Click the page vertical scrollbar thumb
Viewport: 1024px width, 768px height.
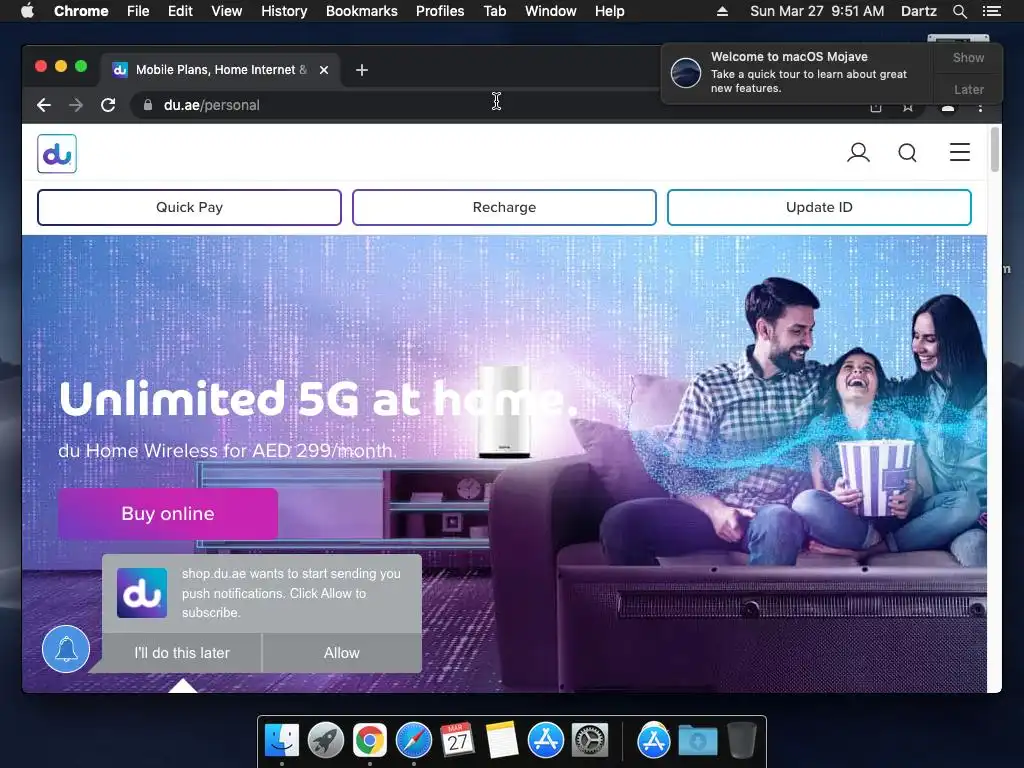(995, 150)
